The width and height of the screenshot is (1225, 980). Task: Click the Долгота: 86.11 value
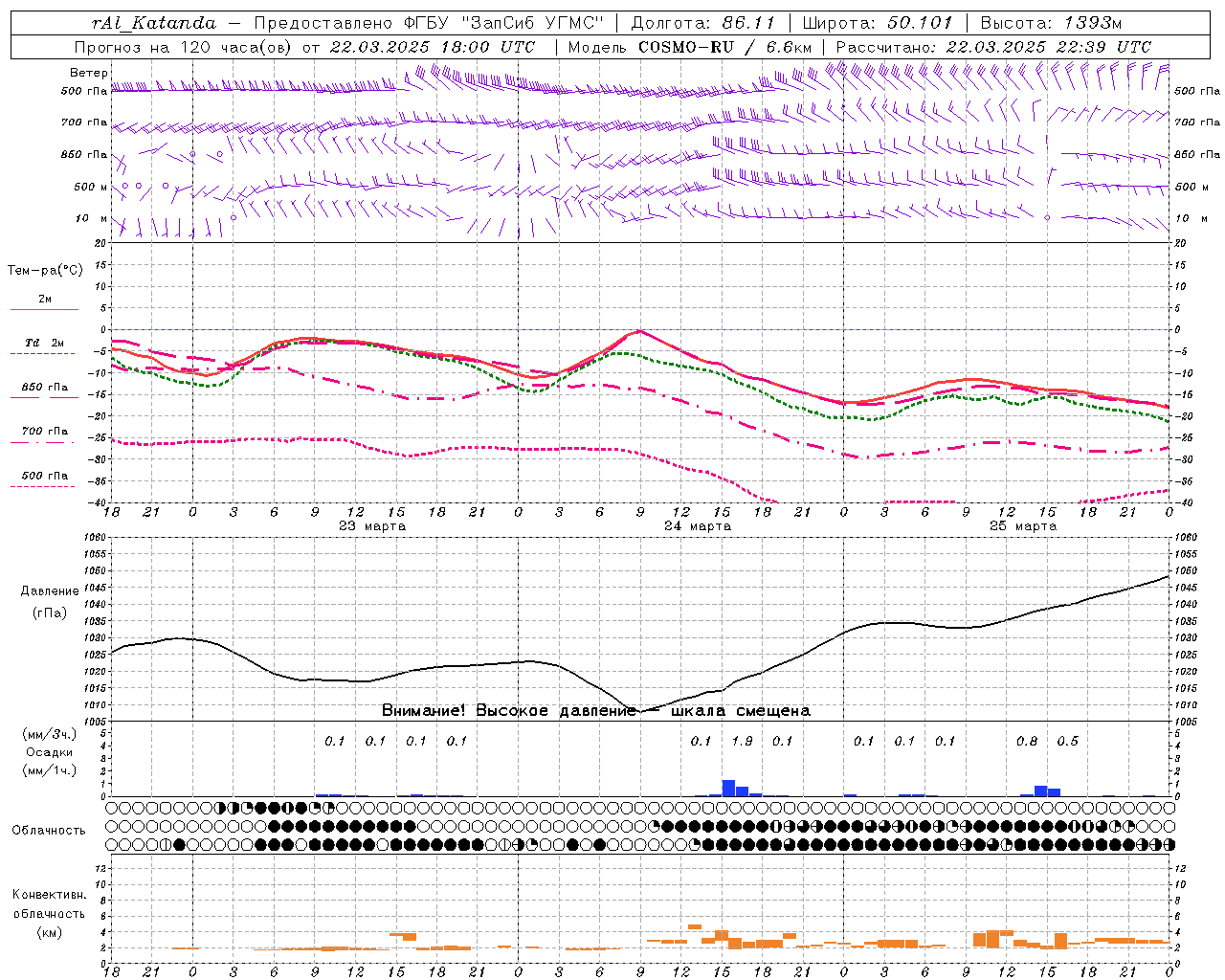point(703,23)
